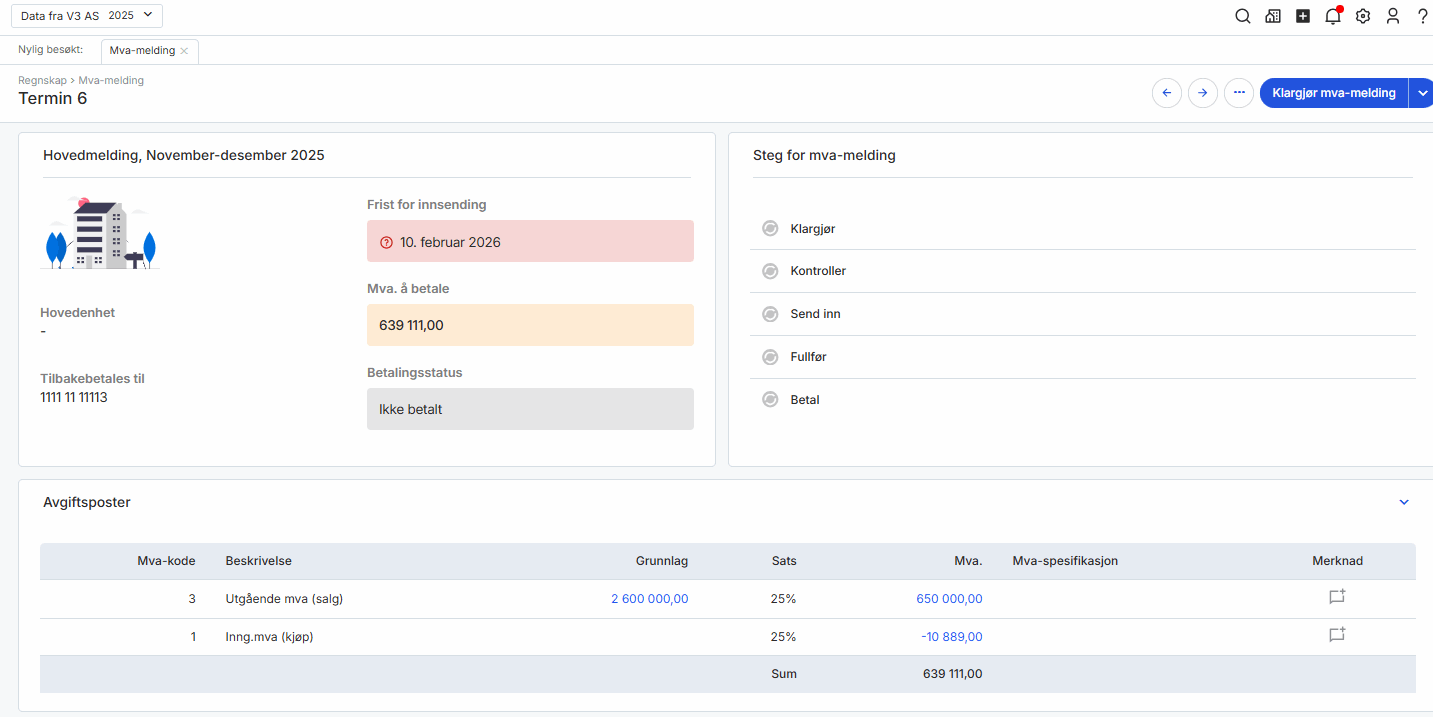Click the help question mark icon
Screen dimensions: 1433x717
[x=1422, y=16]
